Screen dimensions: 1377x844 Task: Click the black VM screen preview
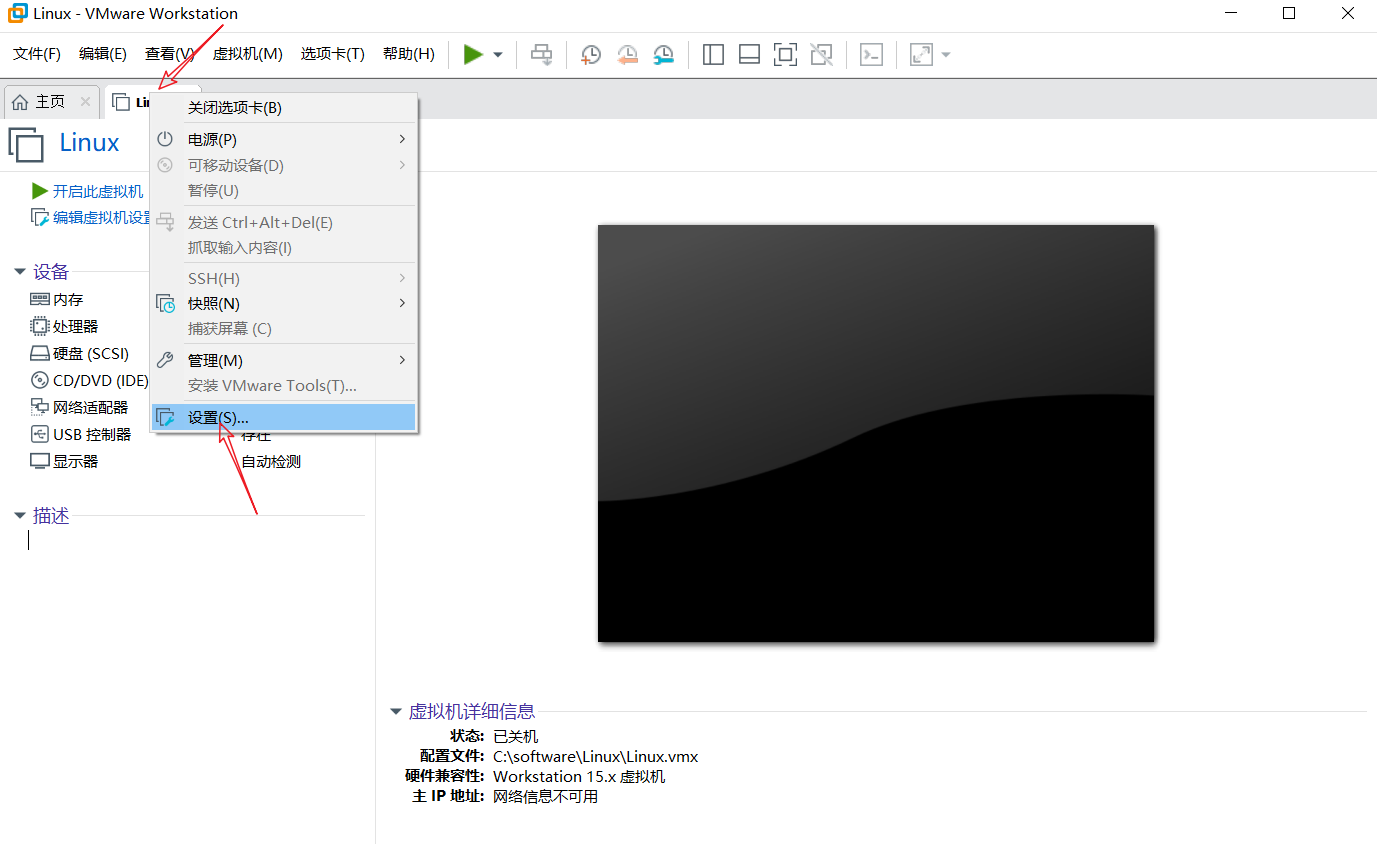point(876,433)
